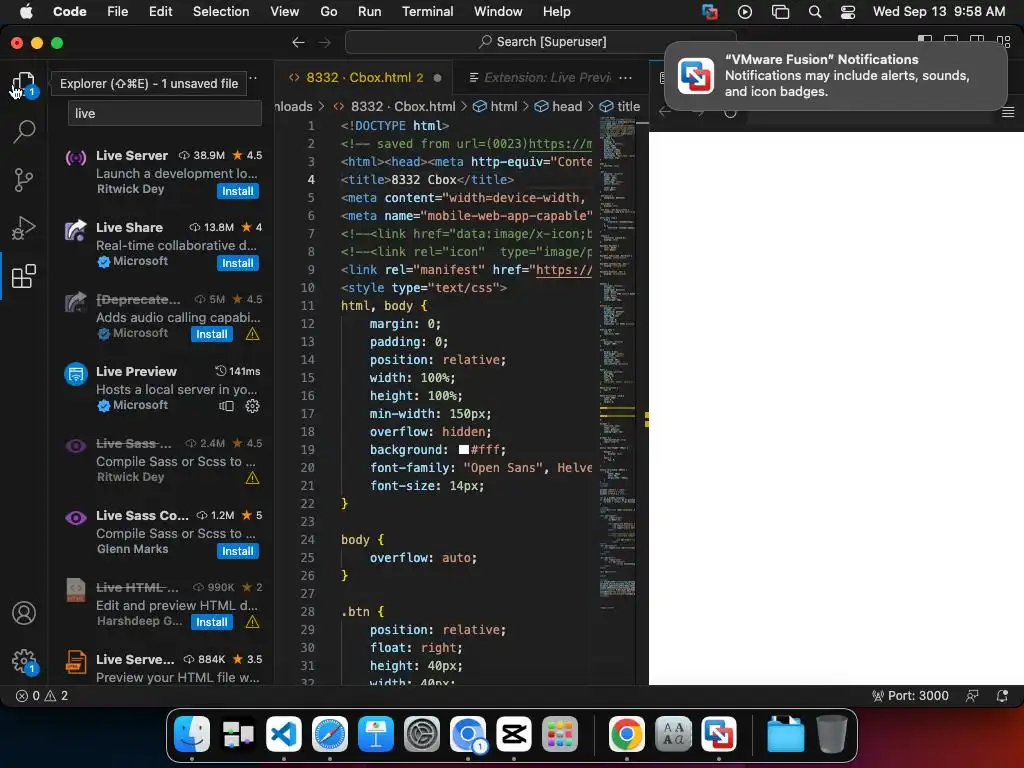Open Accounts menu in activity bar
Image resolution: width=1024 pixels, height=768 pixels.
tap(24, 613)
